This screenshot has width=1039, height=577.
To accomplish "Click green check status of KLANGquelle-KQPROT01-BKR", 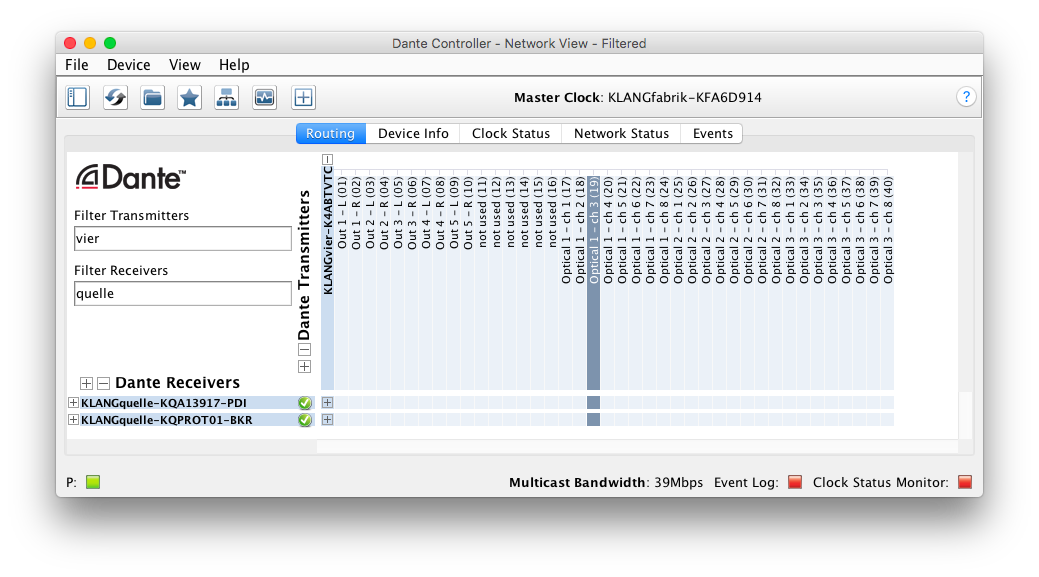I will pos(305,420).
